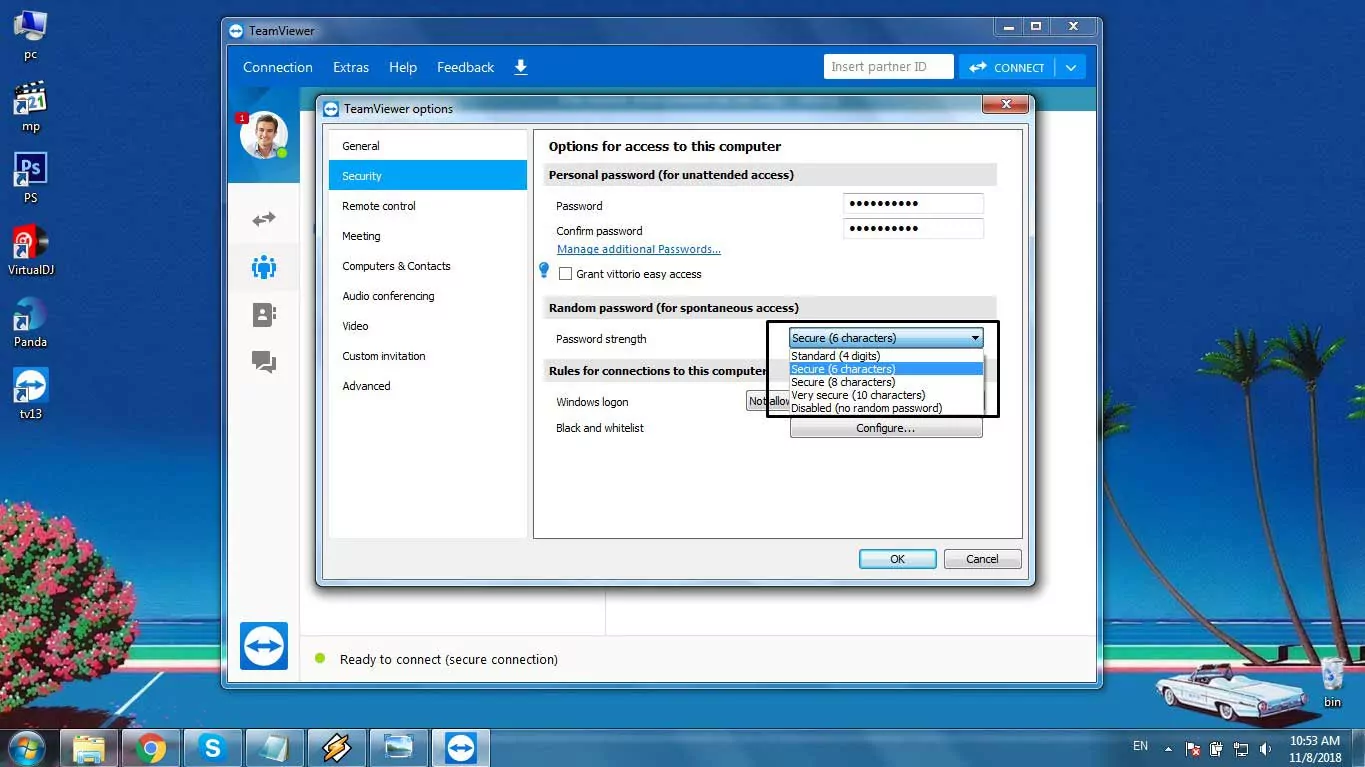Click the CONNECT button
Image resolution: width=1365 pixels, height=767 pixels.
click(x=1007, y=67)
